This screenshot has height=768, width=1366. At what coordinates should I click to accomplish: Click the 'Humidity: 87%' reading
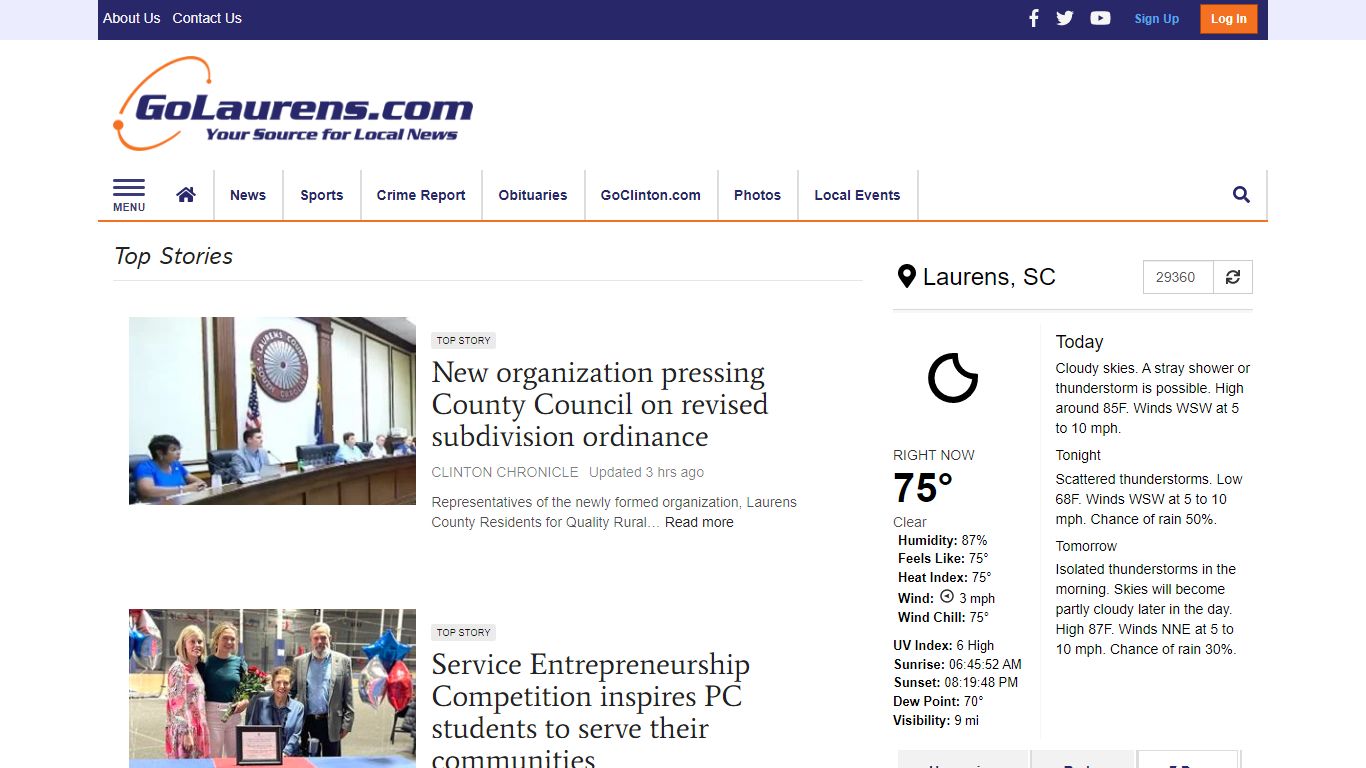(x=942, y=540)
